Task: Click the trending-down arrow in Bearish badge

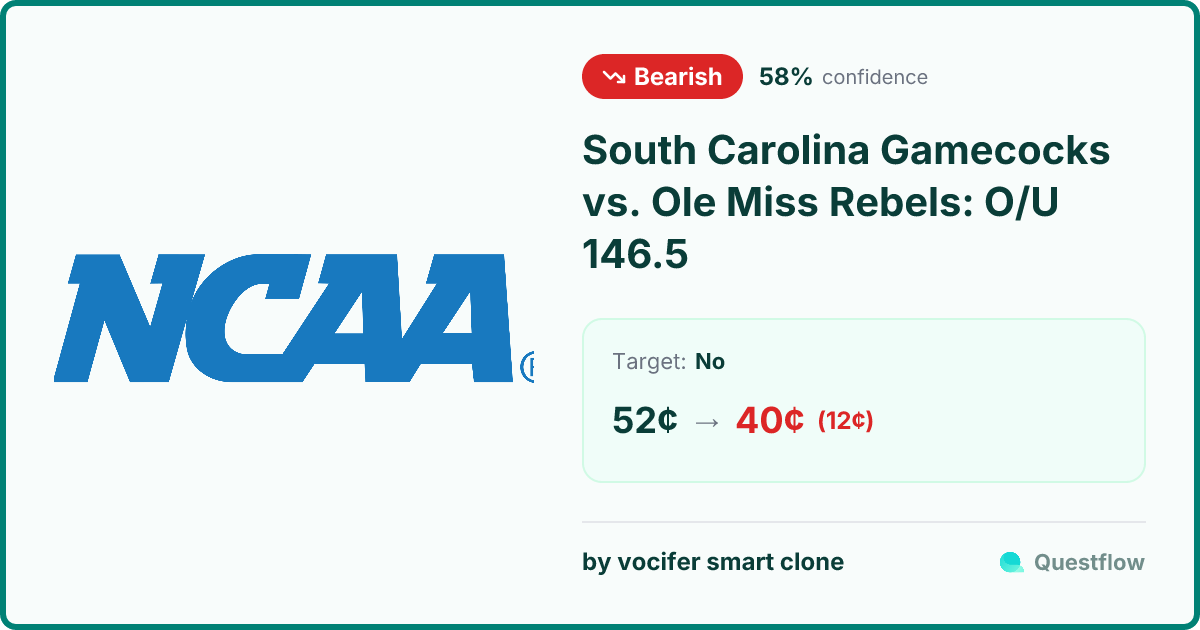Action: (x=613, y=77)
